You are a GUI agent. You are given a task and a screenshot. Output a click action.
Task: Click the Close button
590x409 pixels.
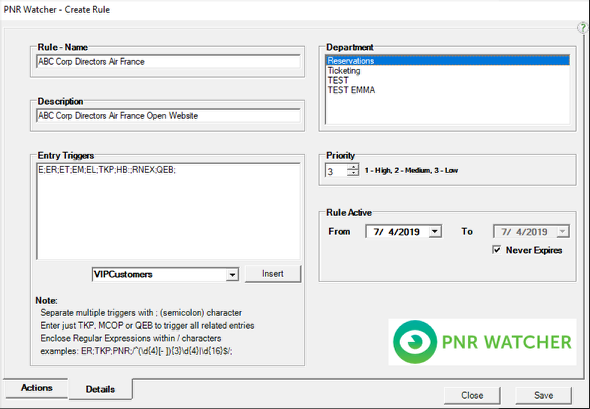pyautogui.click(x=472, y=395)
